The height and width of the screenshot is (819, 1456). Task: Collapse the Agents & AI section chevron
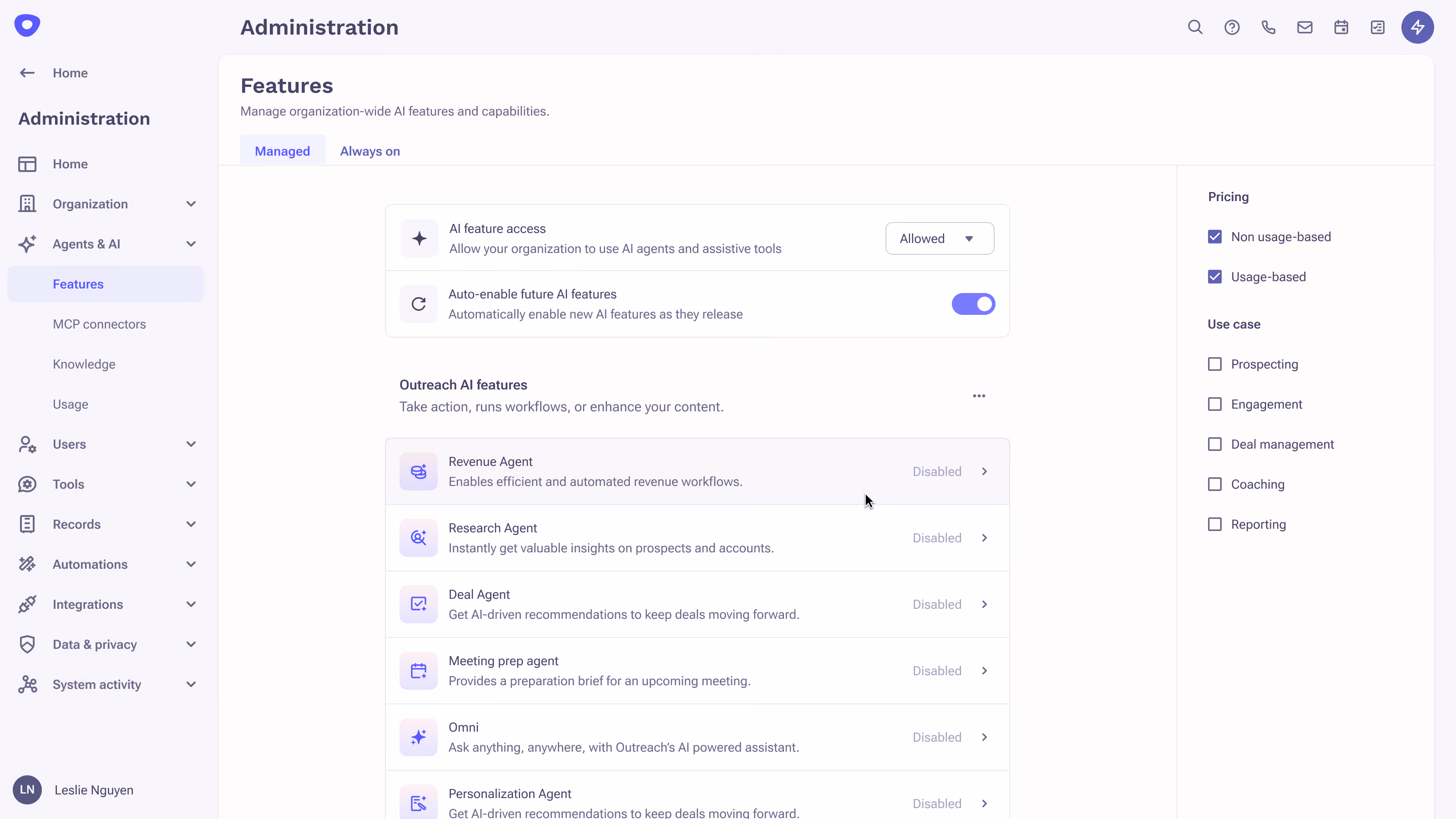191,244
